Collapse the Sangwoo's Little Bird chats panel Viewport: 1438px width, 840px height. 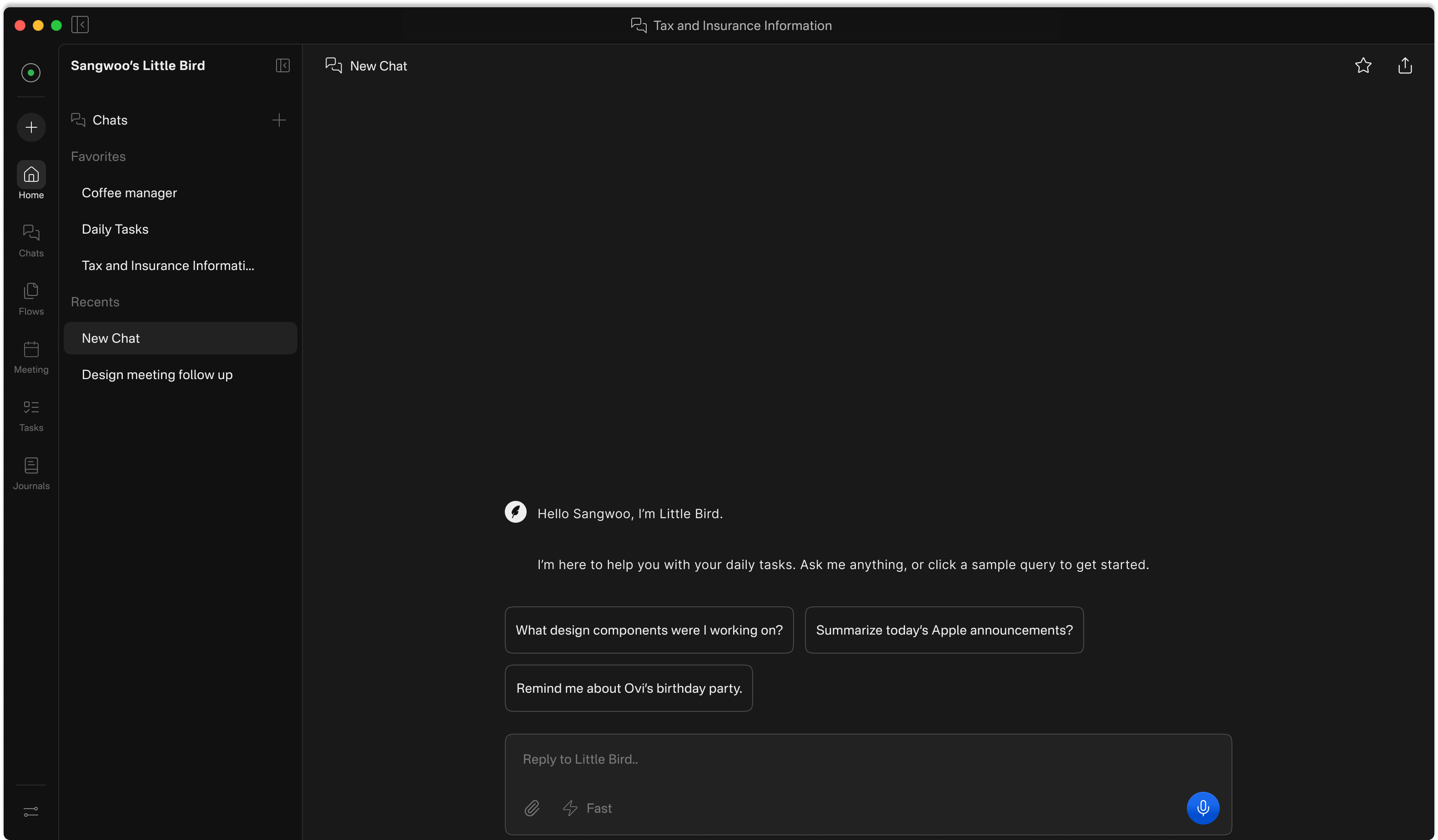click(282, 65)
